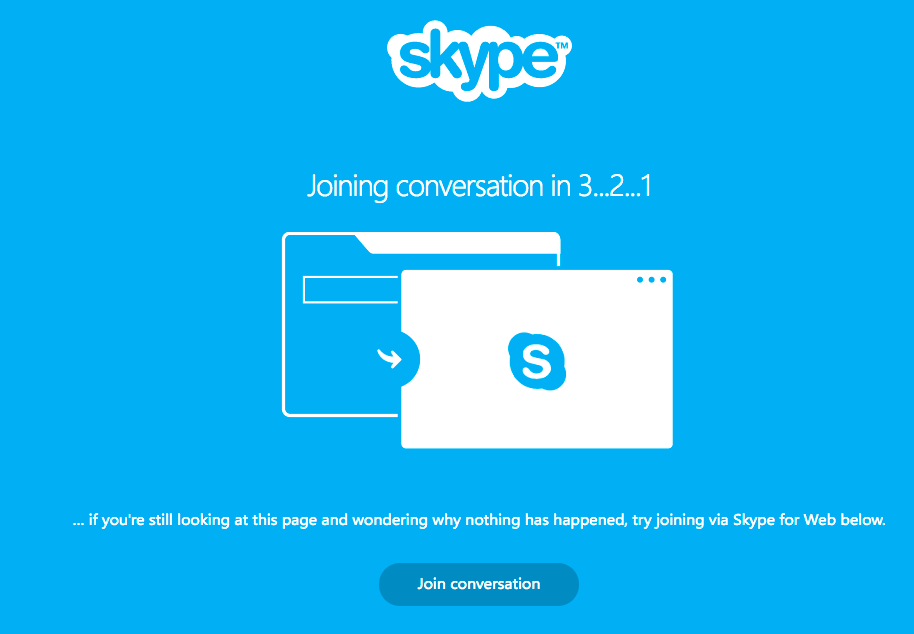914x634 pixels.
Task: Click the Skype cloud logo at top
Action: (479, 59)
